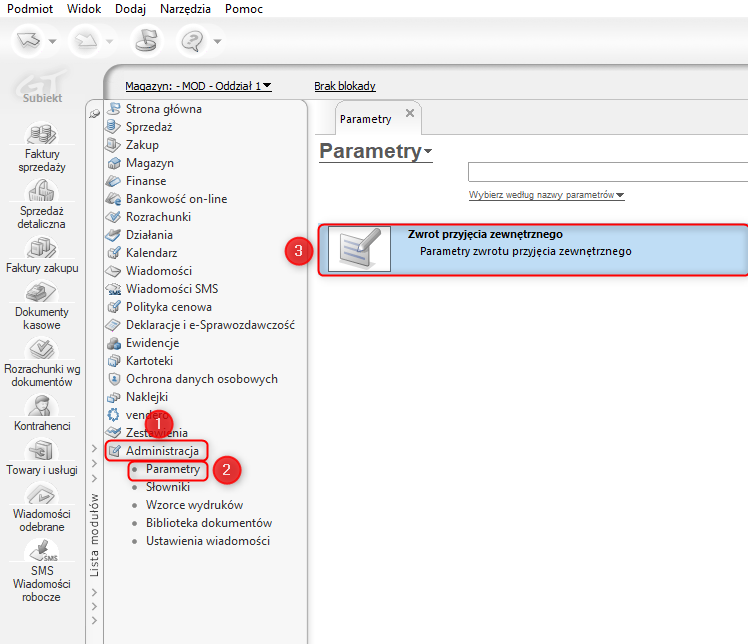Open the Faktury sprzedaży shortcut icon
748x644 pixels.
tap(42, 133)
